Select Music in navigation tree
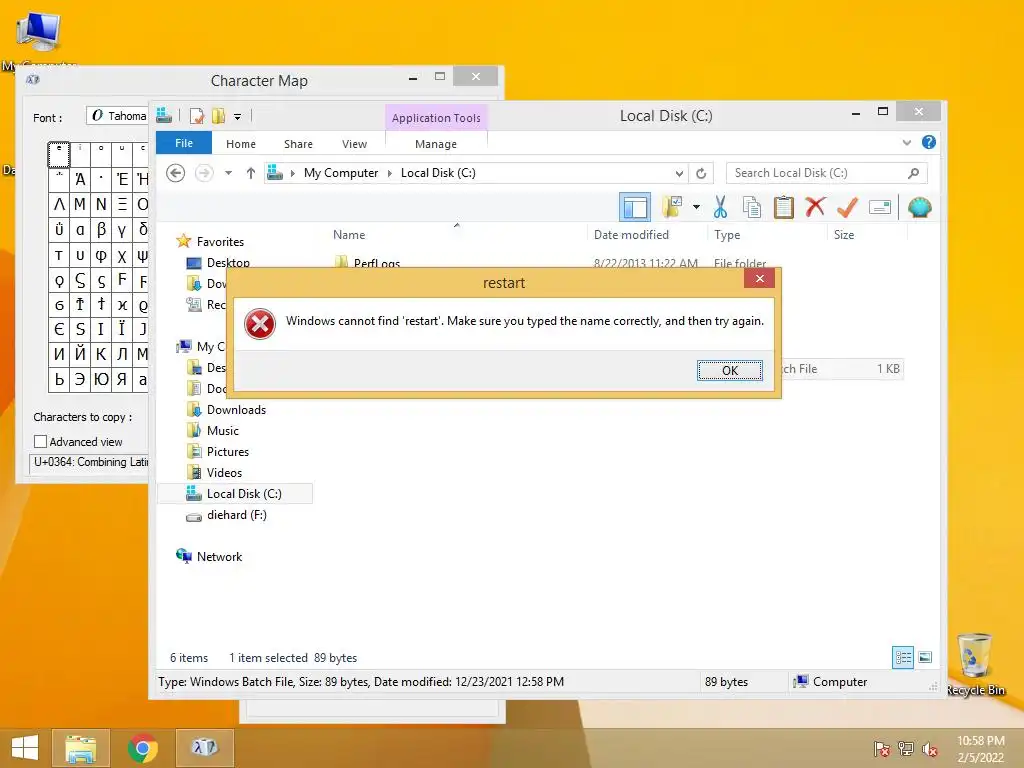Image resolution: width=1024 pixels, height=768 pixels. pos(223,430)
